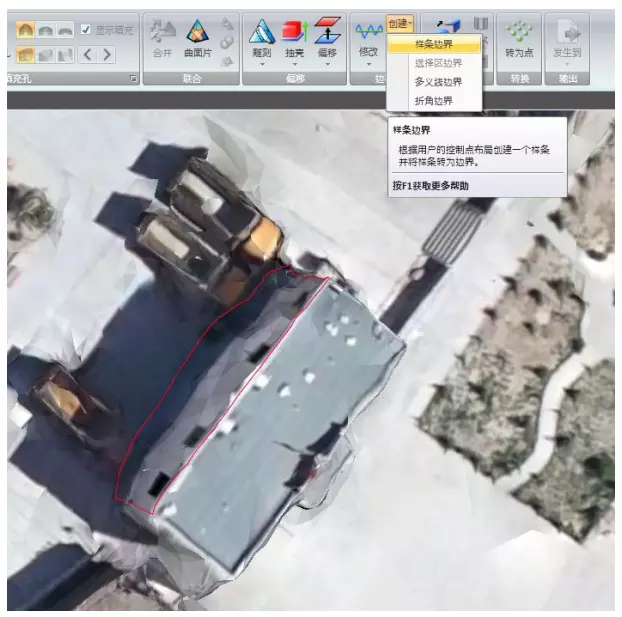The width and height of the screenshot is (622, 617).
Task: Expand the 填充孔 group dialog launcher
Action: click(x=133, y=78)
